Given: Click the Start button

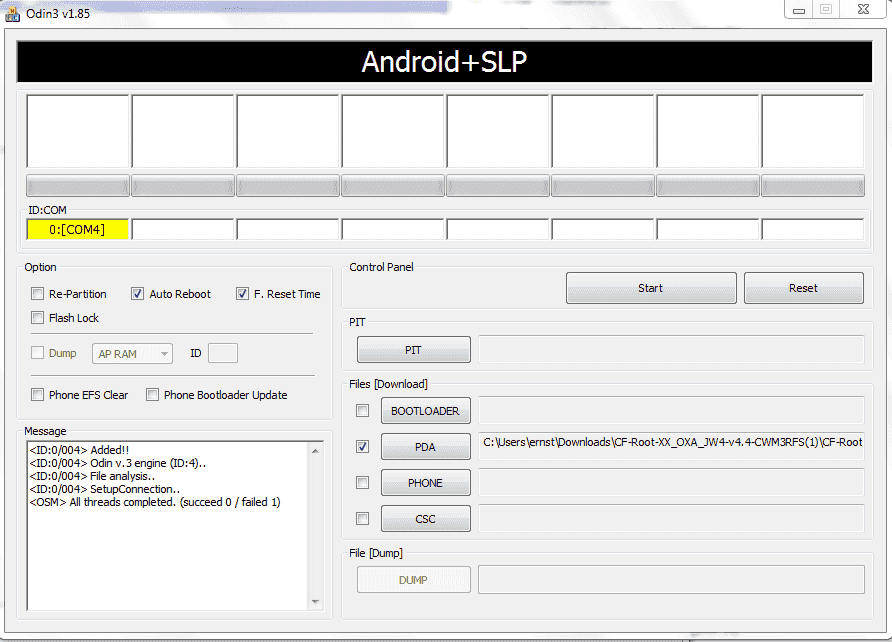Looking at the screenshot, I should 651,288.
